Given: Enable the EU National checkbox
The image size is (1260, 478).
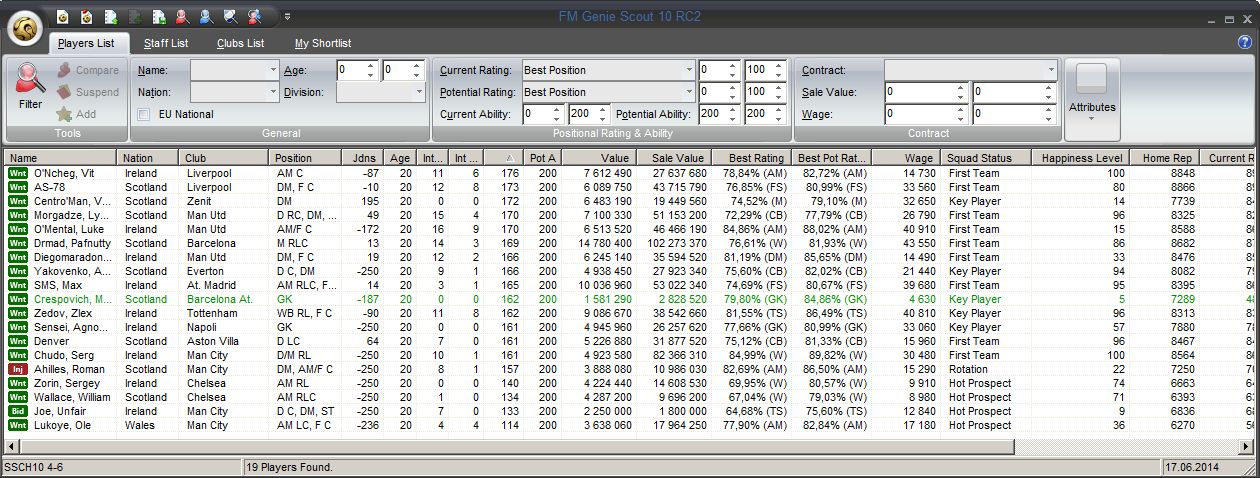Looking at the screenshot, I should [x=144, y=115].
